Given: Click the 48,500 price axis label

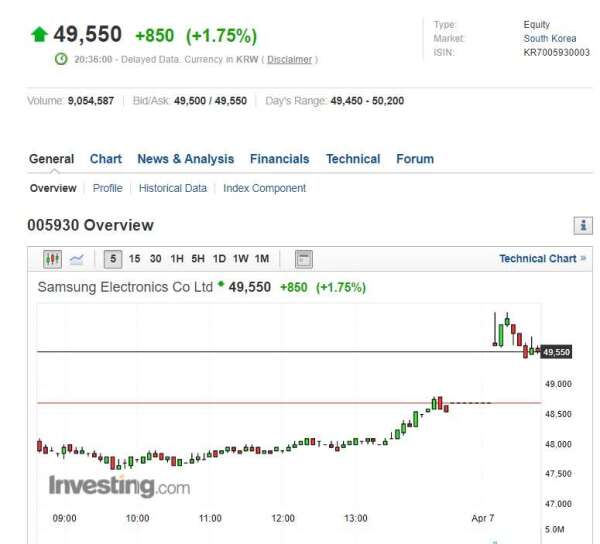Looking at the screenshot, I should point(558,414).
